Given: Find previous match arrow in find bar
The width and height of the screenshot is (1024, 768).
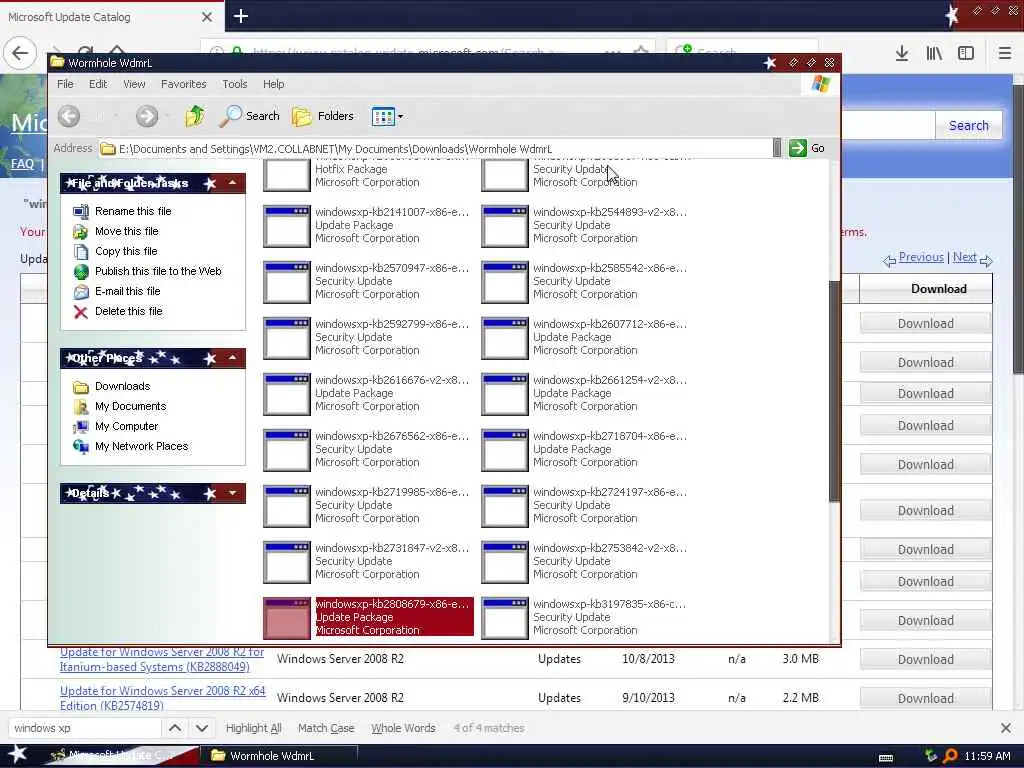Looking at the screenshot, I should pyautogui.click(x=175, y=728).
